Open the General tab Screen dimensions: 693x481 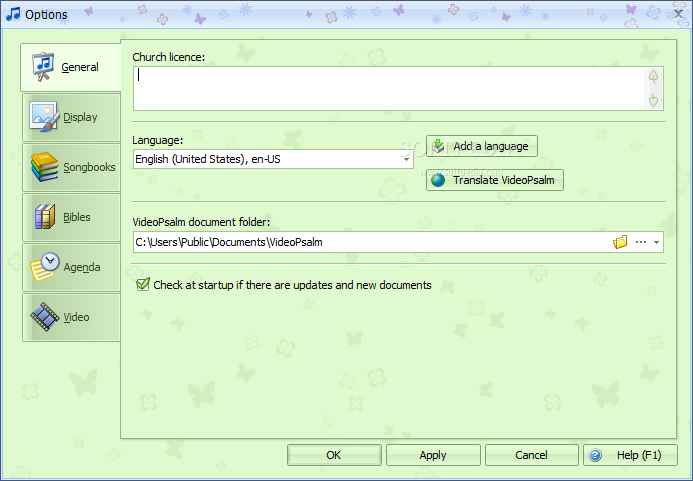(71, 67)
